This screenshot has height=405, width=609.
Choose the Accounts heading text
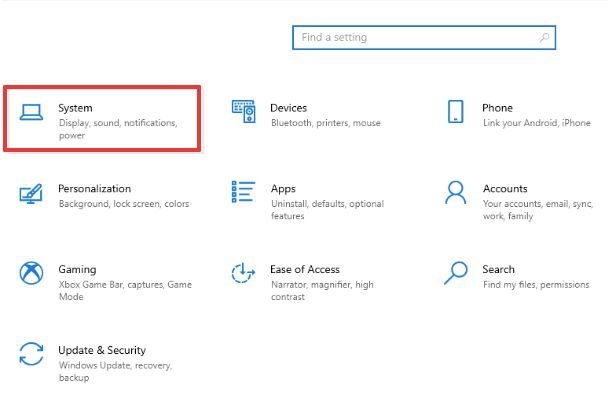(505, 188)
